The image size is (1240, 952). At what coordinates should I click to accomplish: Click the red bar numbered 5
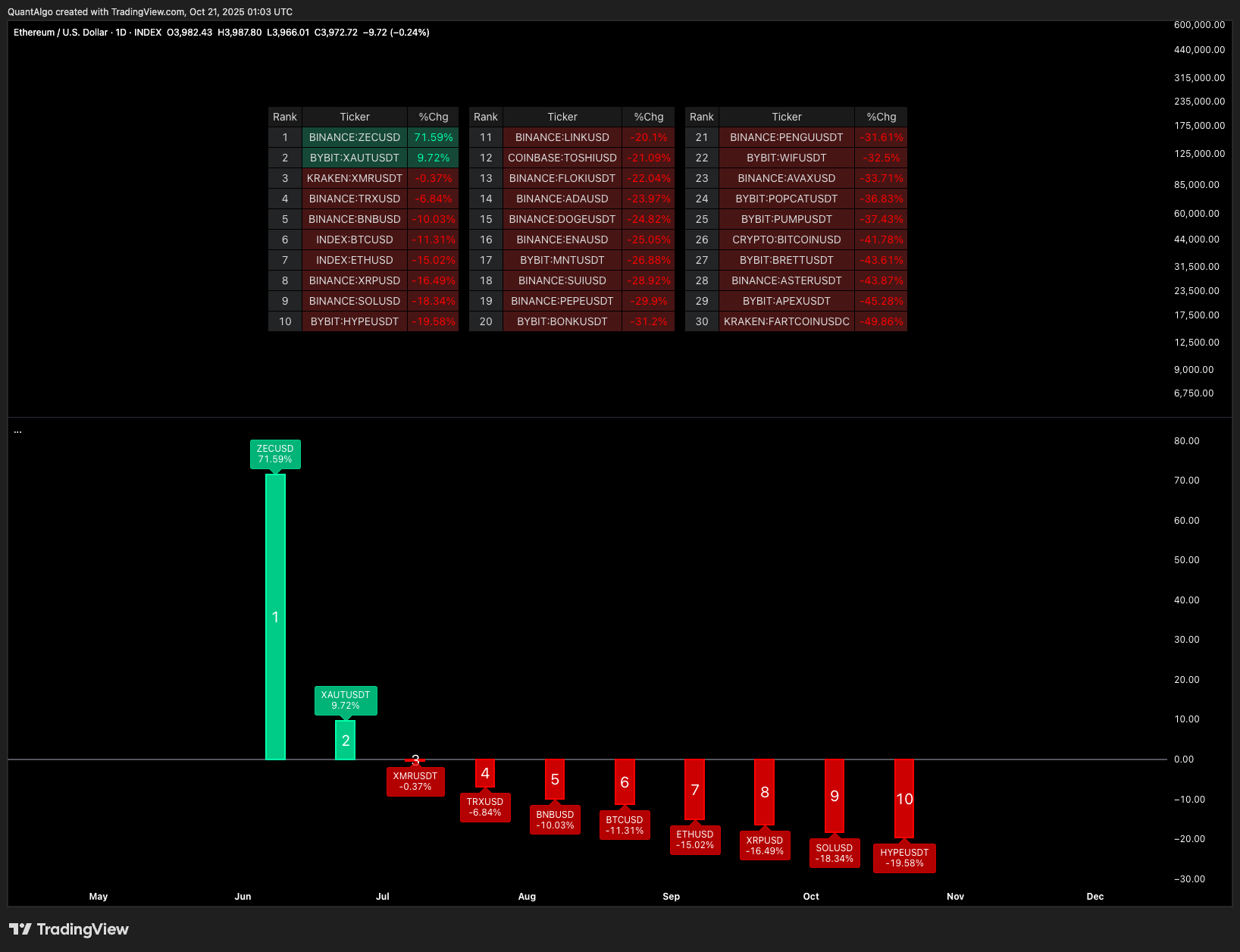pos(555,779)
